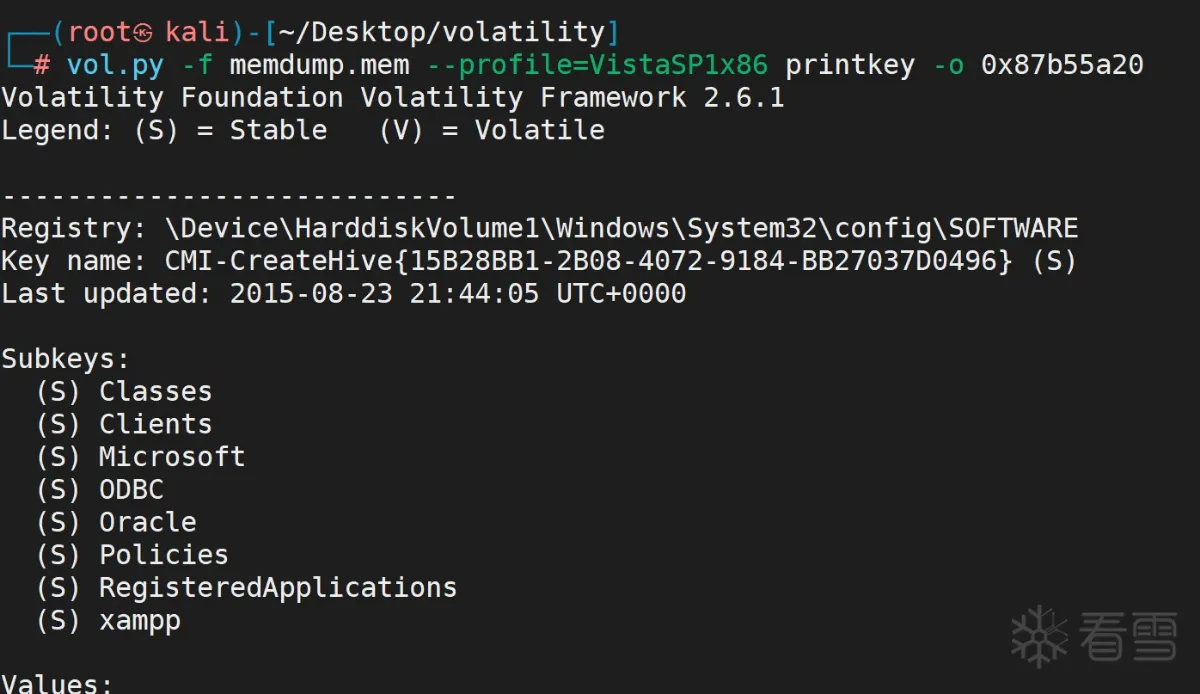Click the snowflake watermark logo
Image resolution: width=1200 pixels, height=694 pixels.
1039,636
